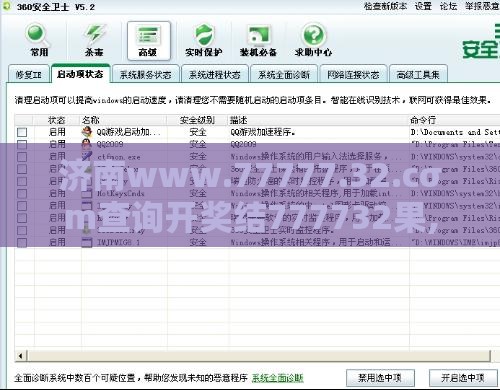Click the QQ游戏启动加 row icon
This screenshot has height=390, width=500.
tap(87, 132)
